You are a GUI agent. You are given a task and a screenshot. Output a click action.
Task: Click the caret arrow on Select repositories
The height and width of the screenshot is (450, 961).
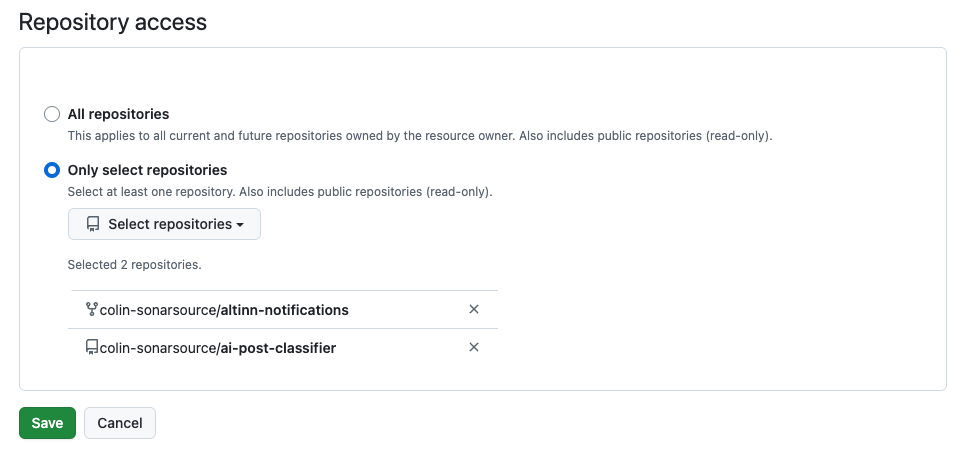click(x=240, y=225)
